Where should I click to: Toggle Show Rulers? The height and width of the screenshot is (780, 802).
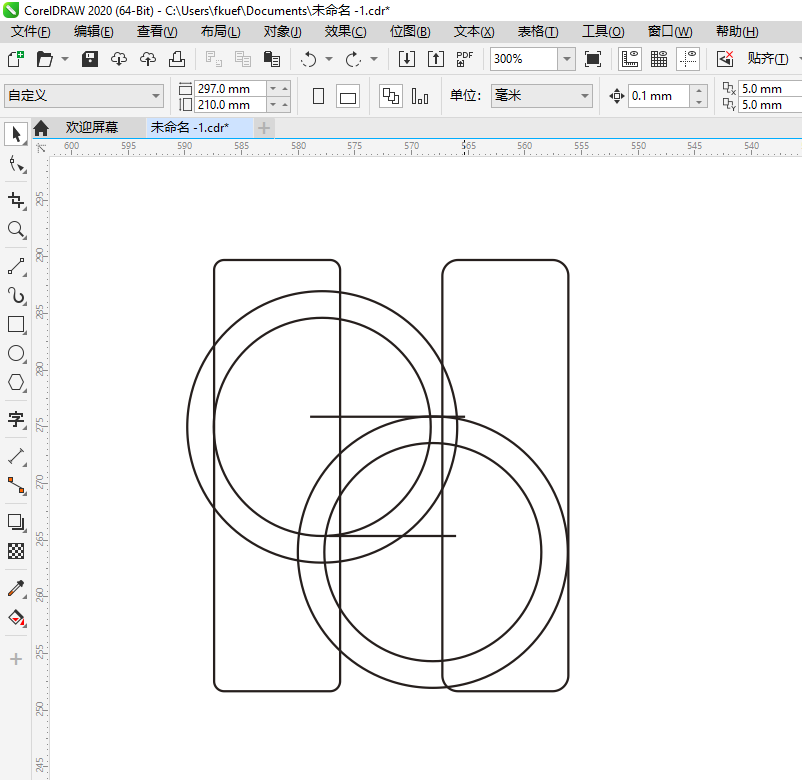pos(630,59)
